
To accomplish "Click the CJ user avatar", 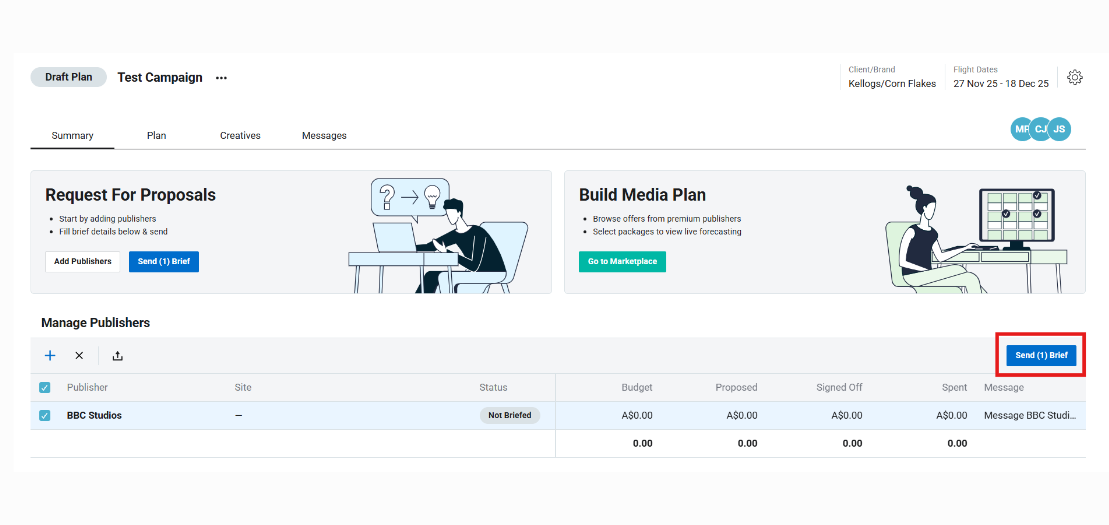I will (x=1040, y=129).
